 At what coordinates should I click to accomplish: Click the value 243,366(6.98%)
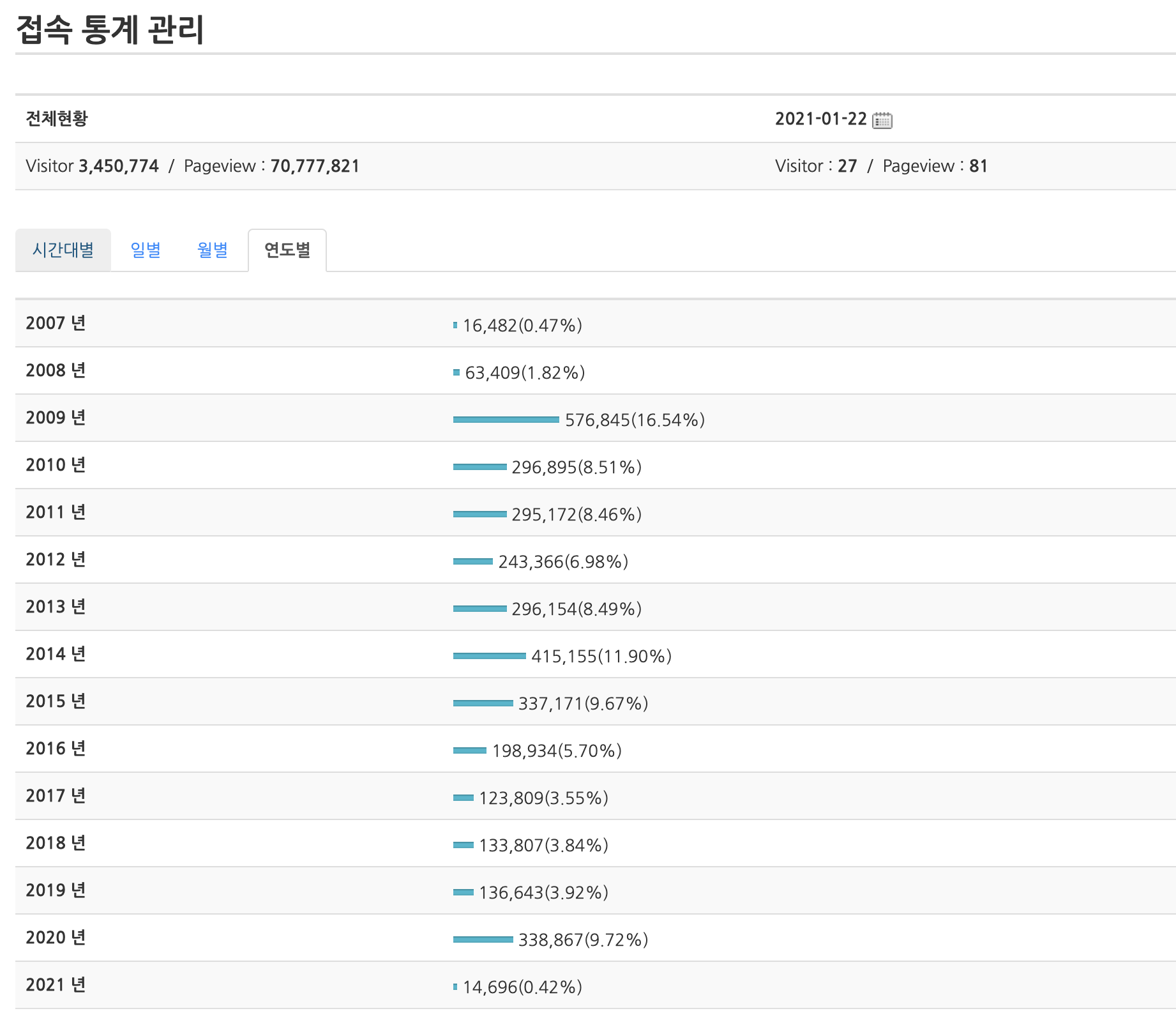563,562
